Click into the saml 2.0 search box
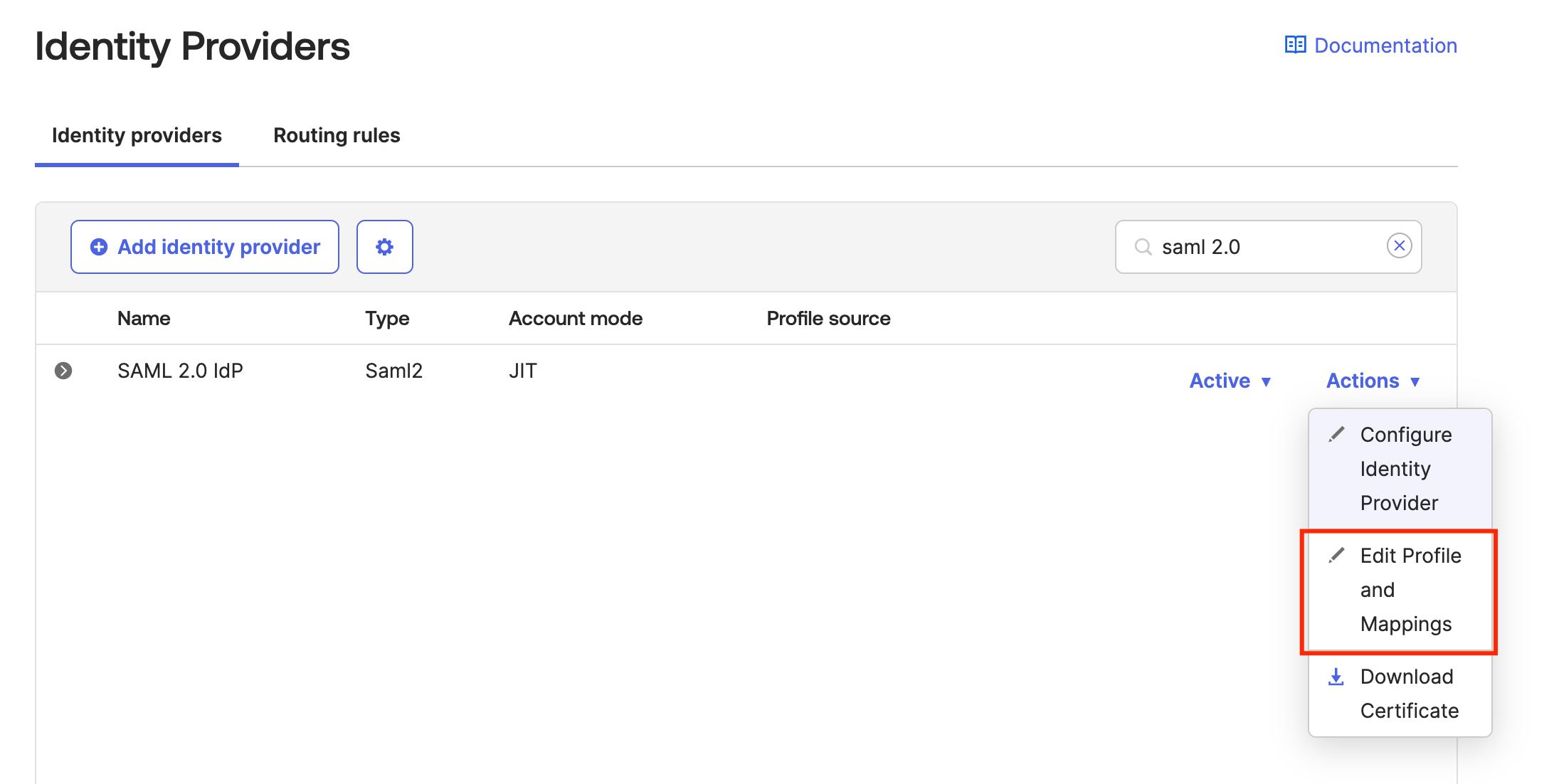 click(x=1267, y=247)
